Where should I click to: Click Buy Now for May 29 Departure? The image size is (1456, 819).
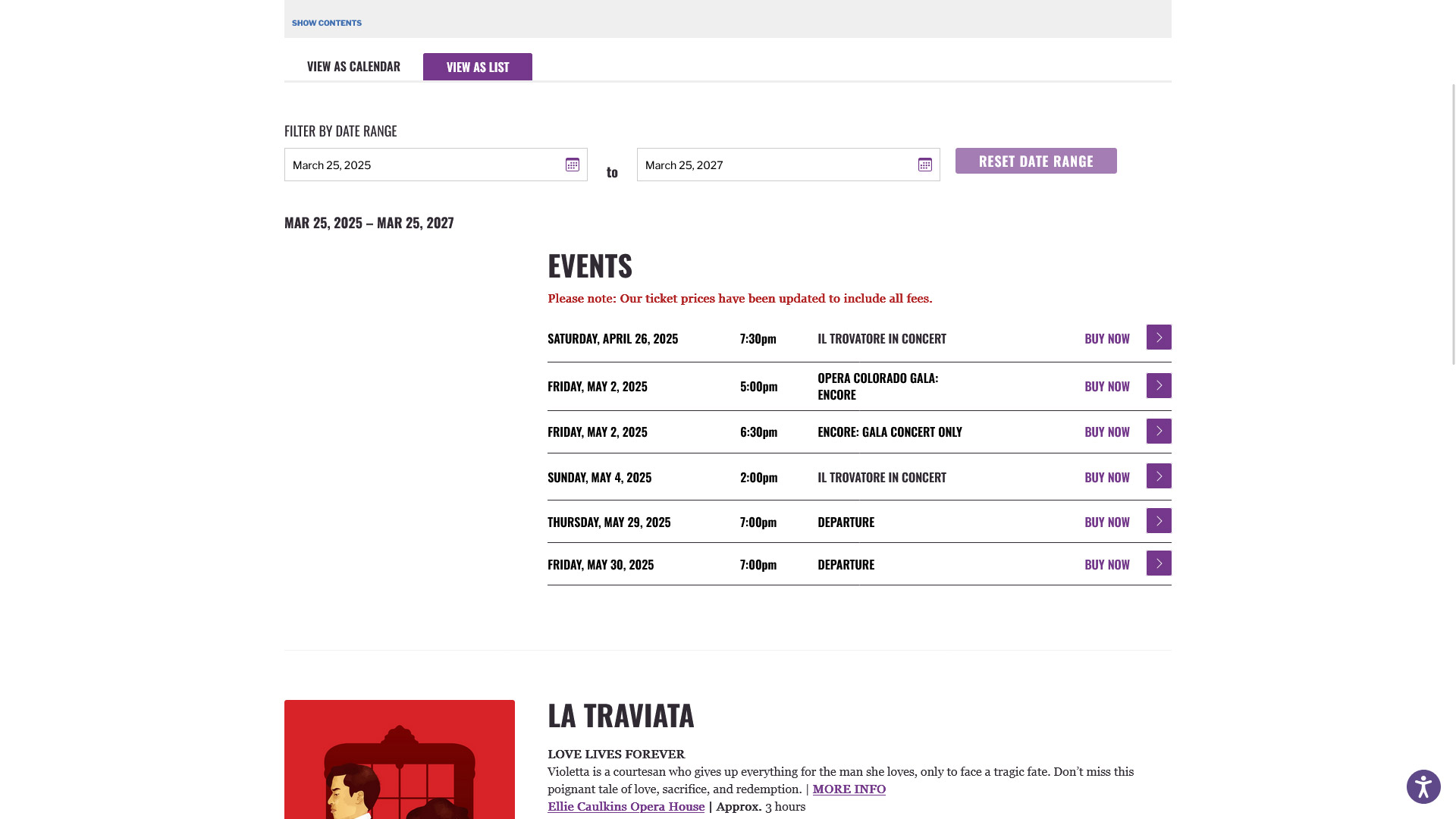tap(1106, 522)
